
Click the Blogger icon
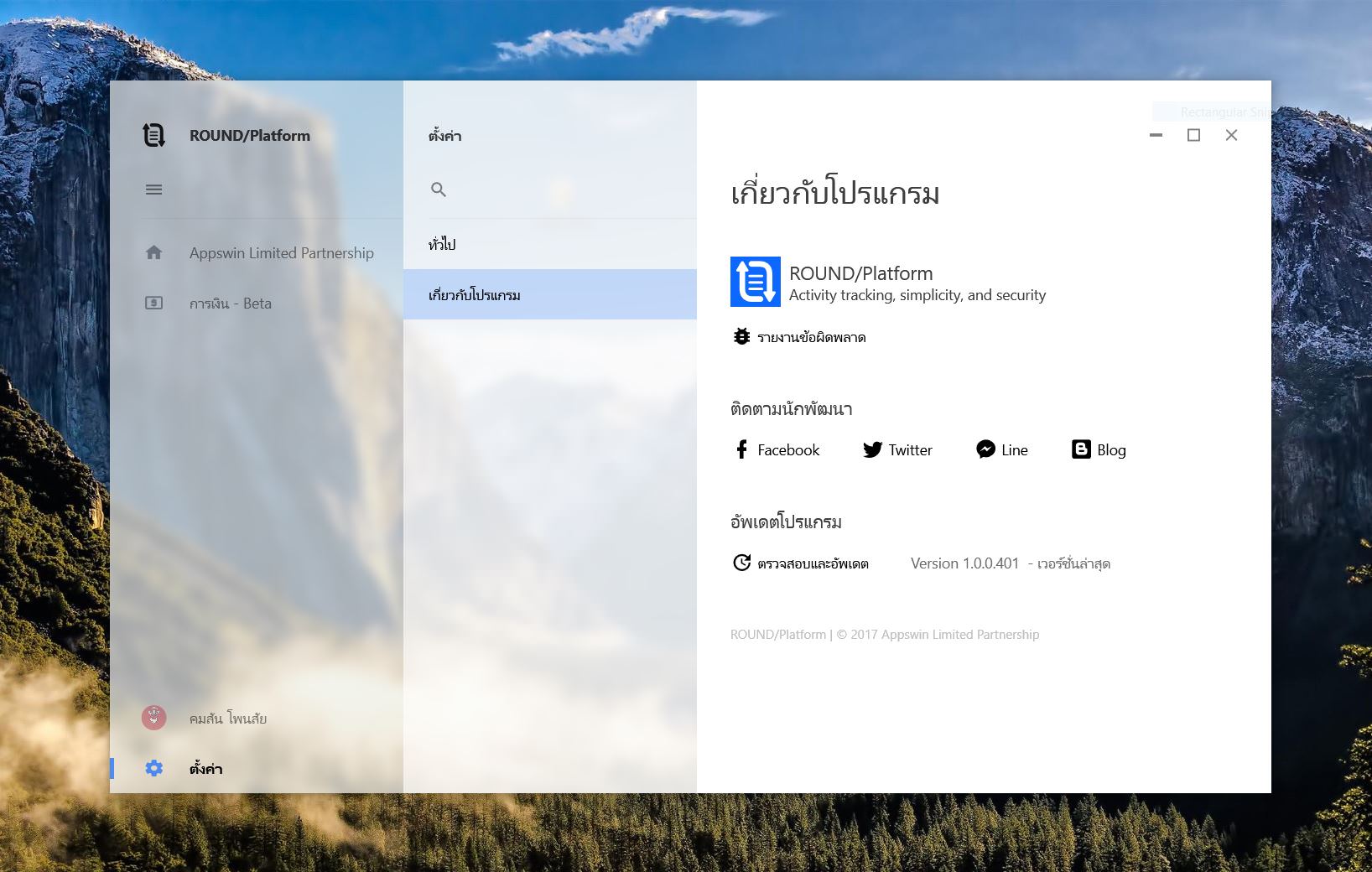click(1082, 449)
